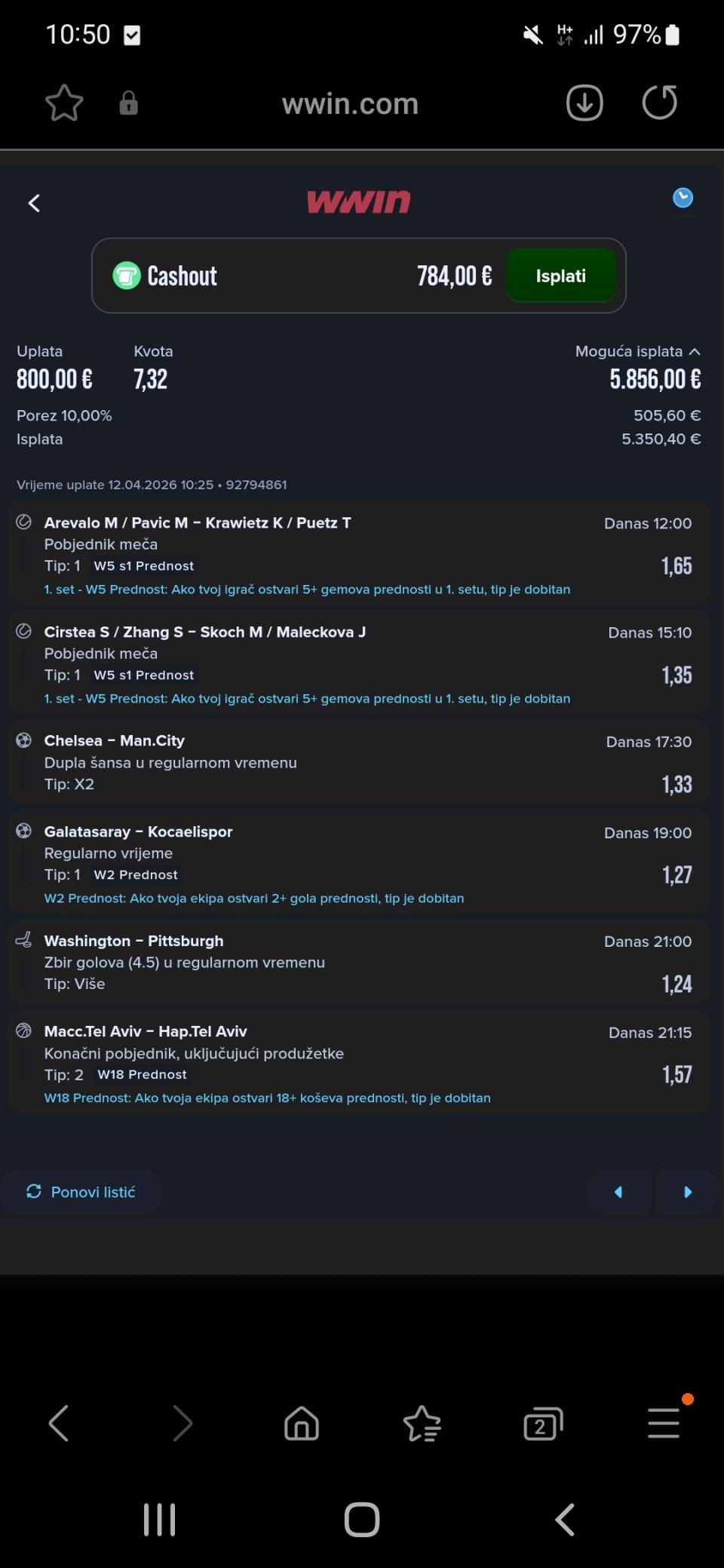Open the blue clock history icon

pos(683,198)
